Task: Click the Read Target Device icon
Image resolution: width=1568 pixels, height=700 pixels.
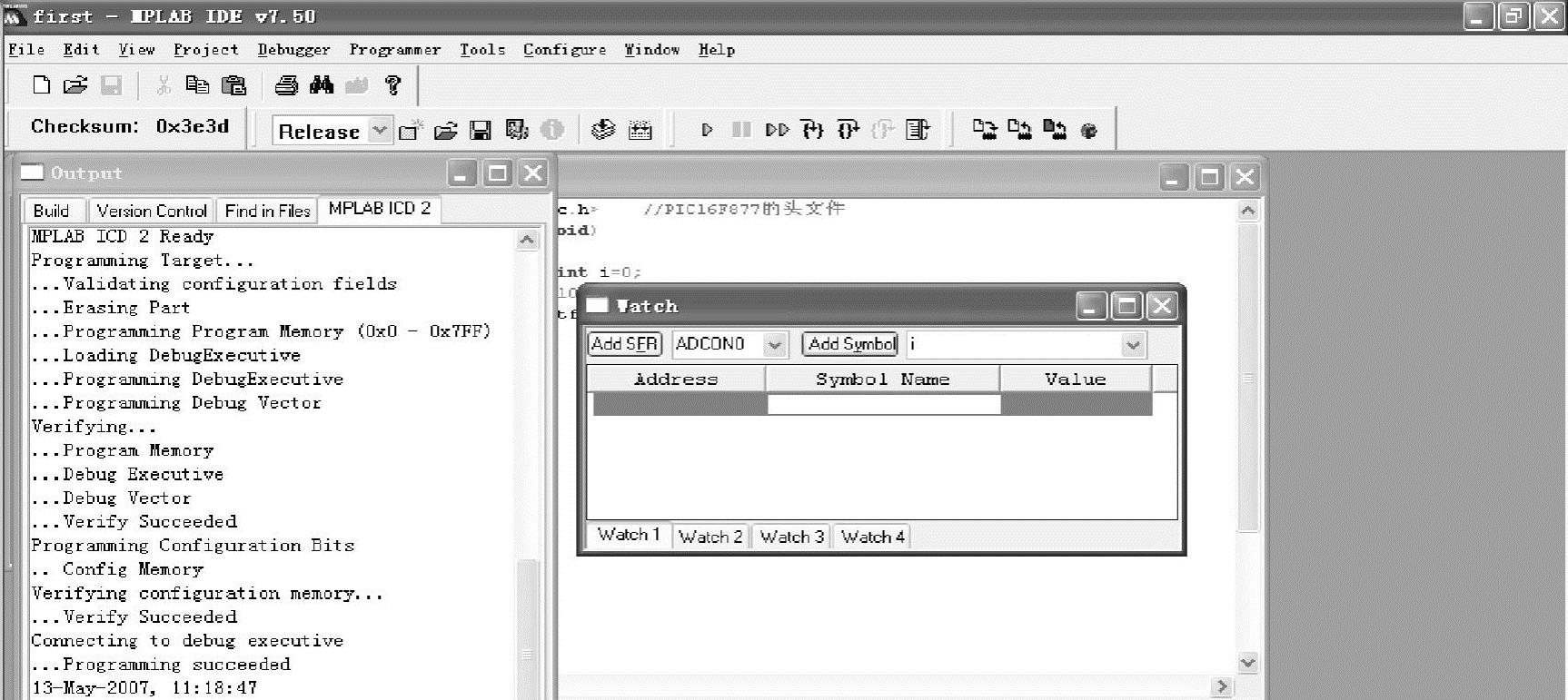Action: [x=1019, y=129]
